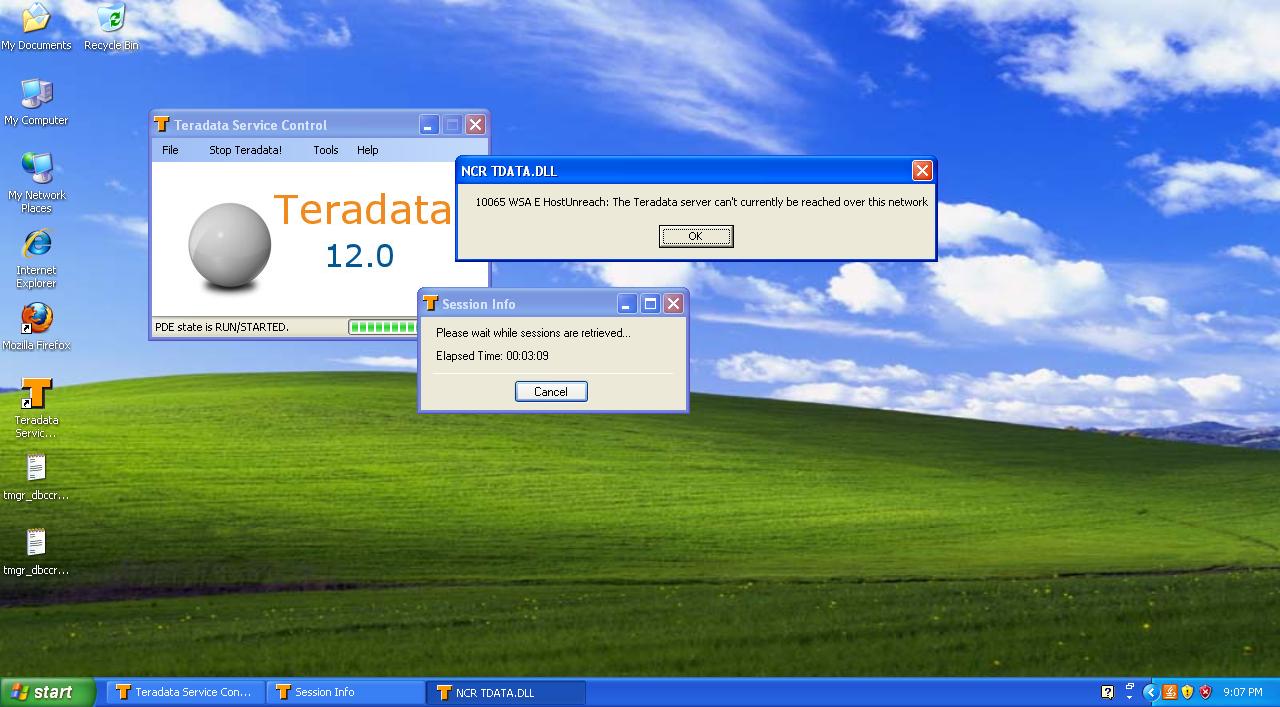1280x707 pixels.
Task: Click the green PDE state progress bar
Action: pos(383,327)
